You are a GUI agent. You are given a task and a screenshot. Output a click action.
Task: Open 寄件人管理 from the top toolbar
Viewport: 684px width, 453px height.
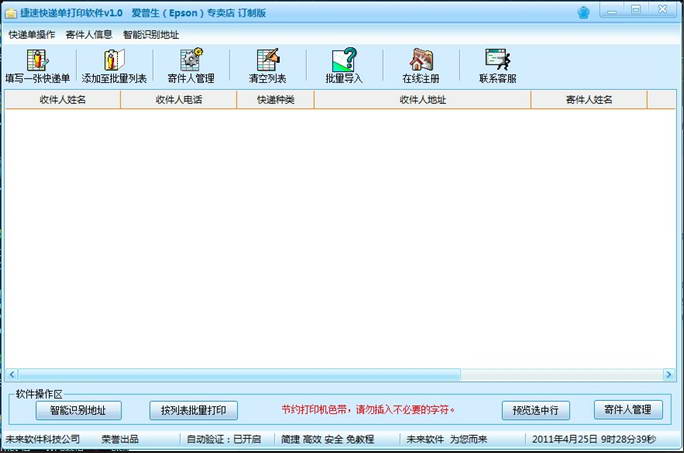pos(191,65)
